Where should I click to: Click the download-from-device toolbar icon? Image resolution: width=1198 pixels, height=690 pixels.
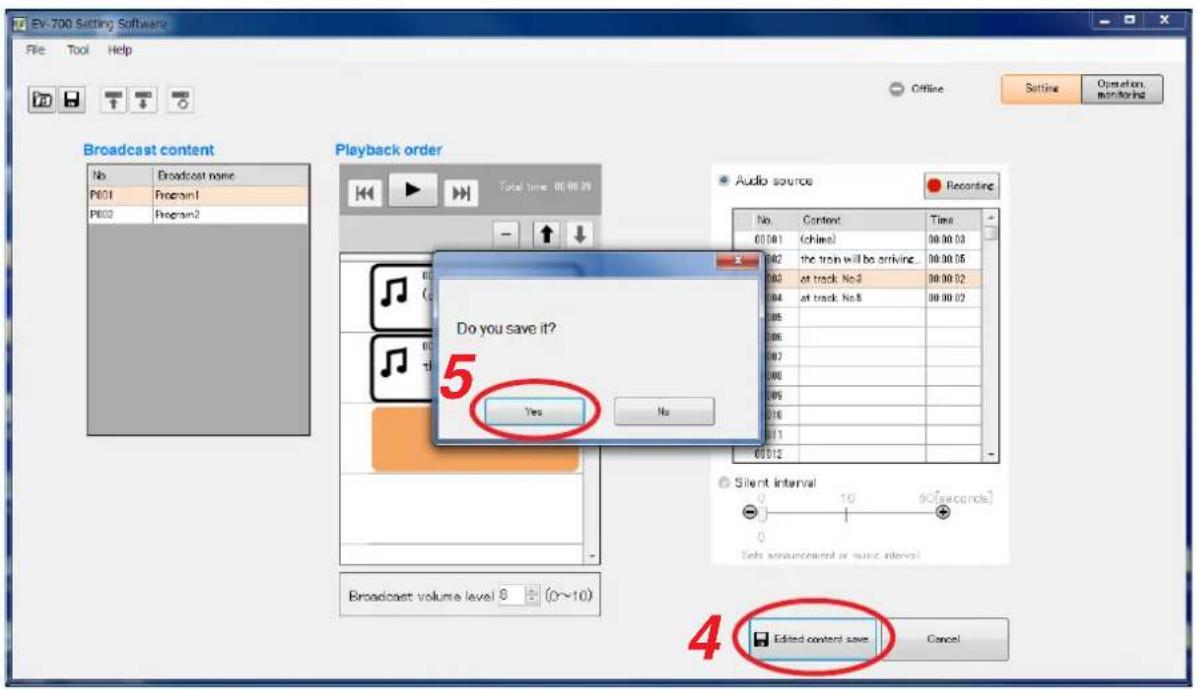(143, 100)
